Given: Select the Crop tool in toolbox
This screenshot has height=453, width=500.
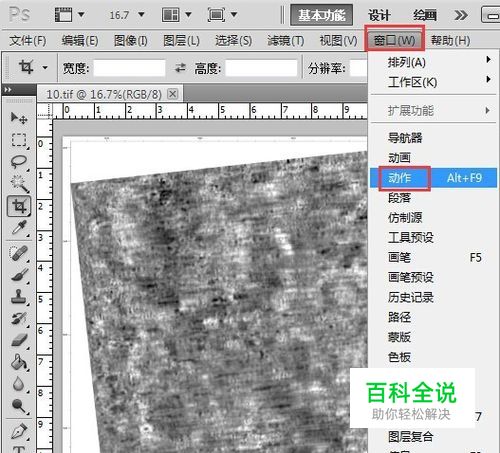Looking at the screenshot, I should [19, 206].
